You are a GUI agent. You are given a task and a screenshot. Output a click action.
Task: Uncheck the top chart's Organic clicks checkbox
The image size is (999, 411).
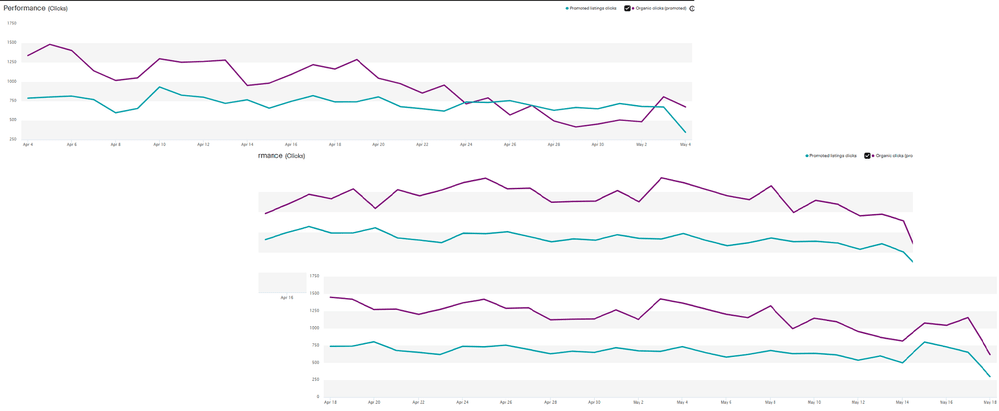(628, 8)
